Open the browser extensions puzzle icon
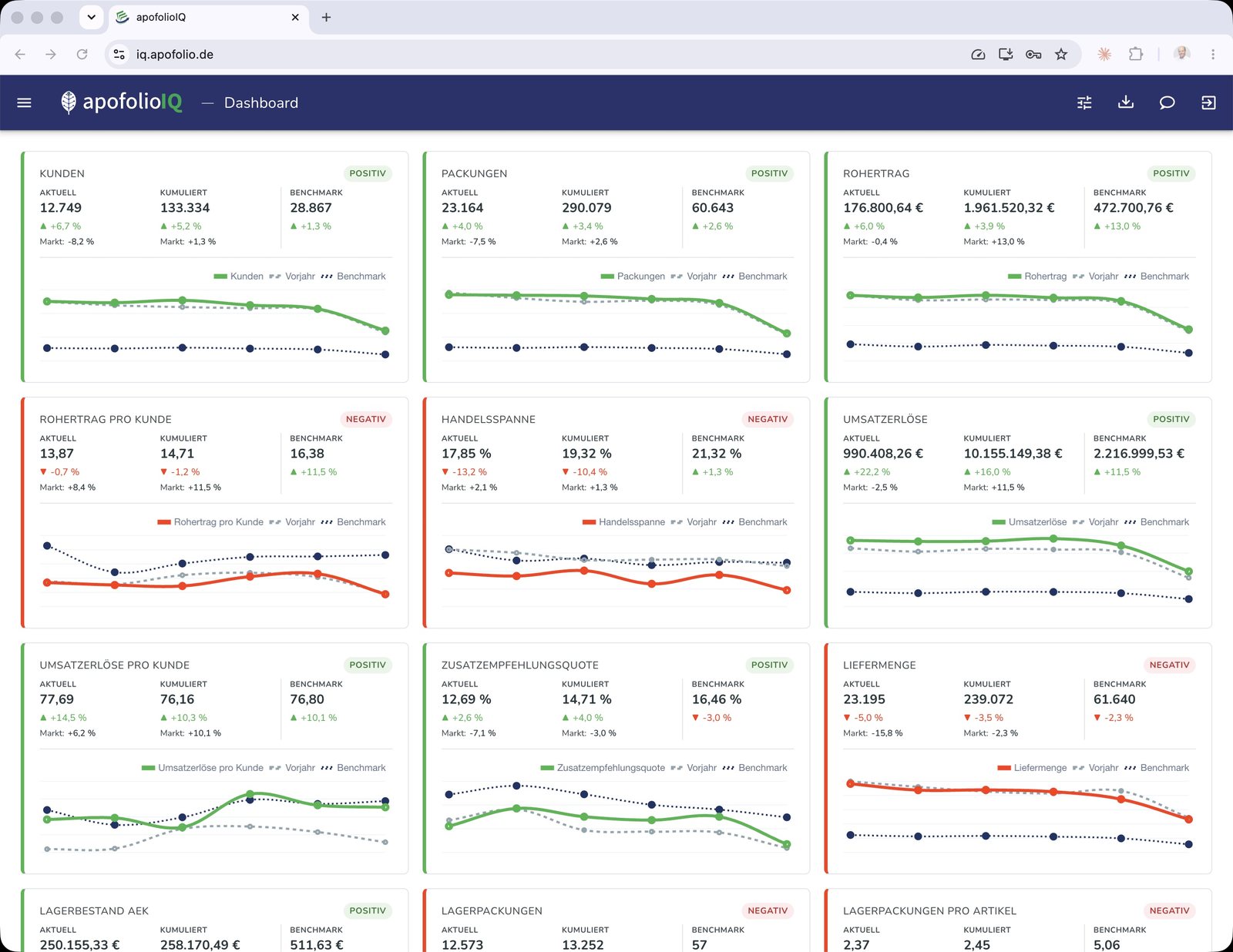 [1135, 54]
